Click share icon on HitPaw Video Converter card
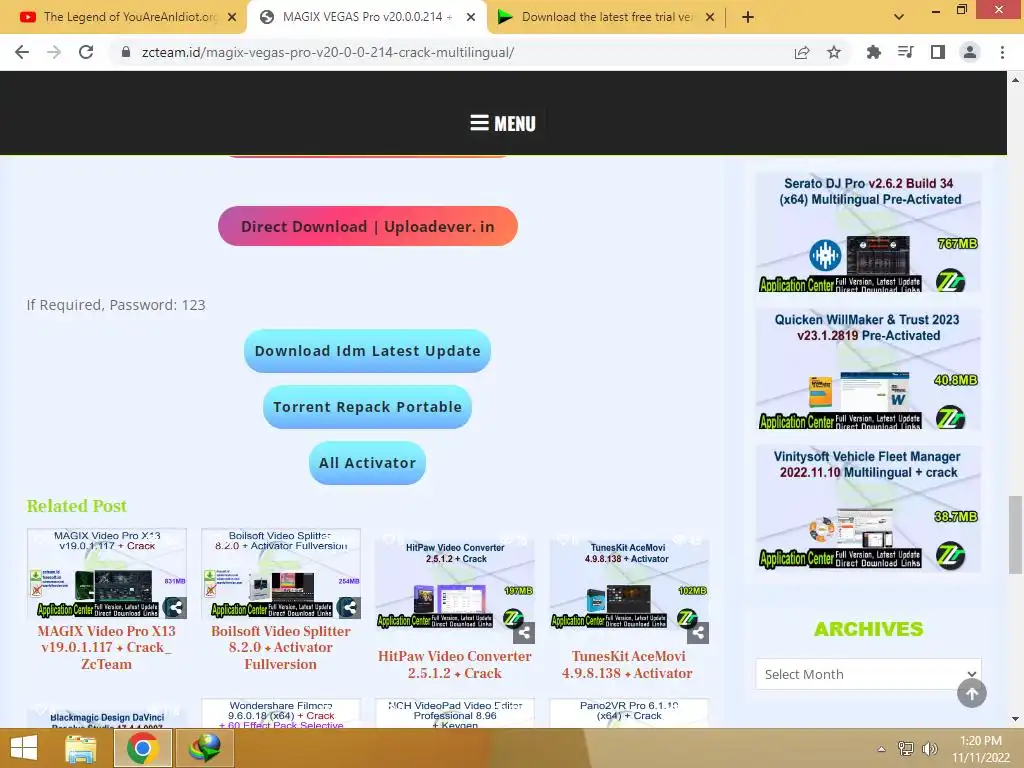The image size is (1024, 768). 524,633
